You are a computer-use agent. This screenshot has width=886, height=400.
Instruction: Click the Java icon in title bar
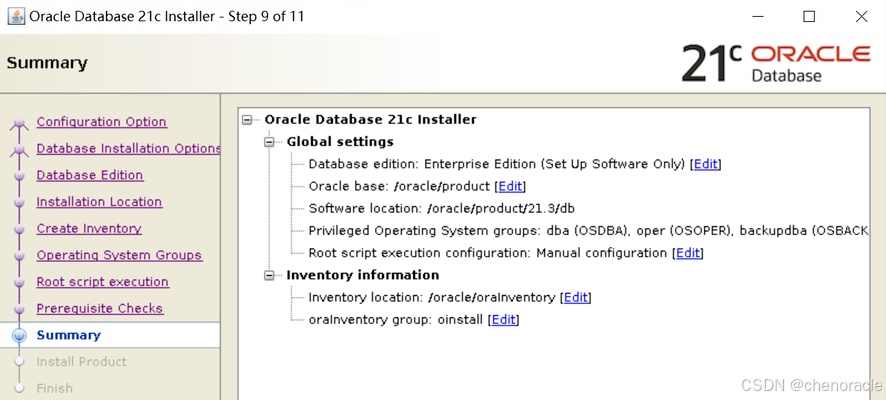pos(16,16)
